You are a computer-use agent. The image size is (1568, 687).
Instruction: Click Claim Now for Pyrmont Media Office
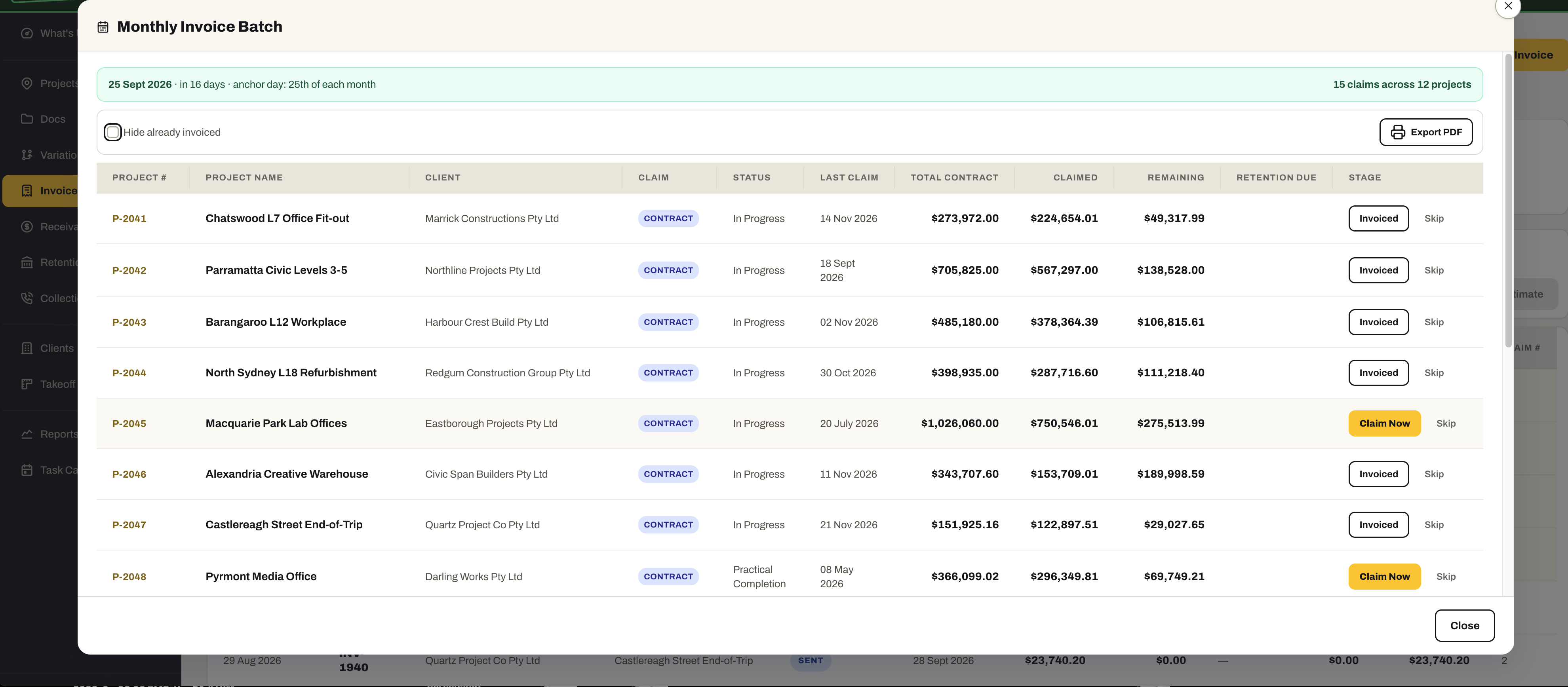(1384, 576)
